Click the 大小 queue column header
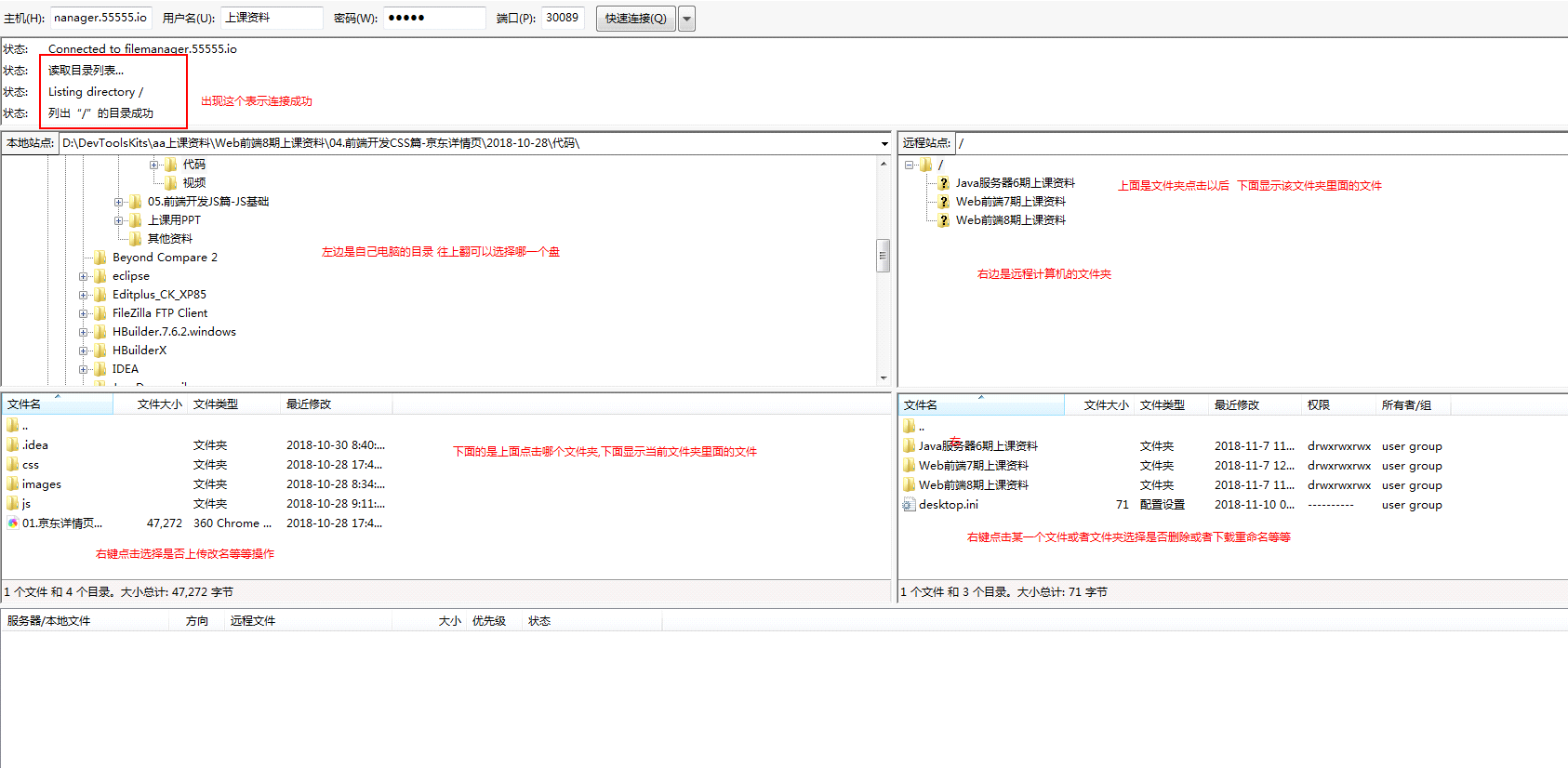Viewport: 1568px width, 768px height. pos(430,621)
